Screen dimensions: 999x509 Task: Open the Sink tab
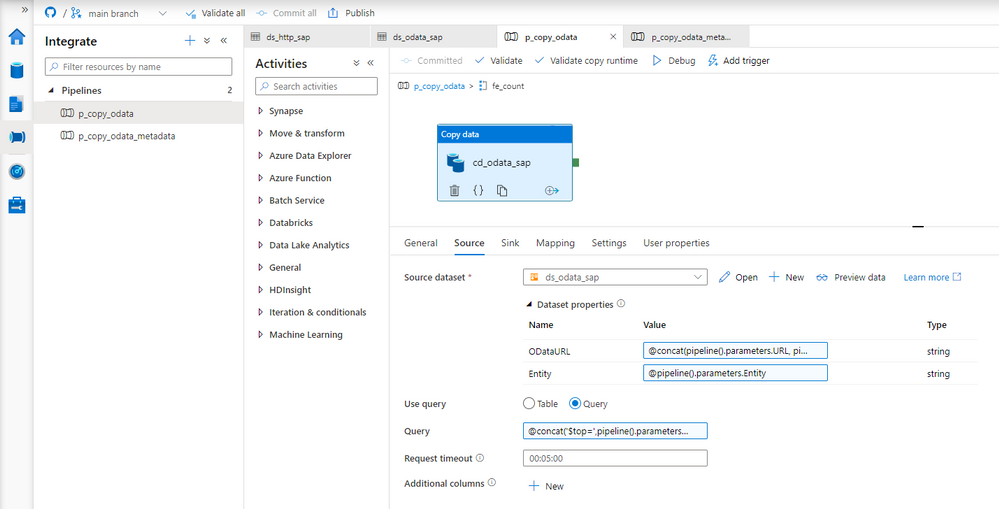(510, 243)
